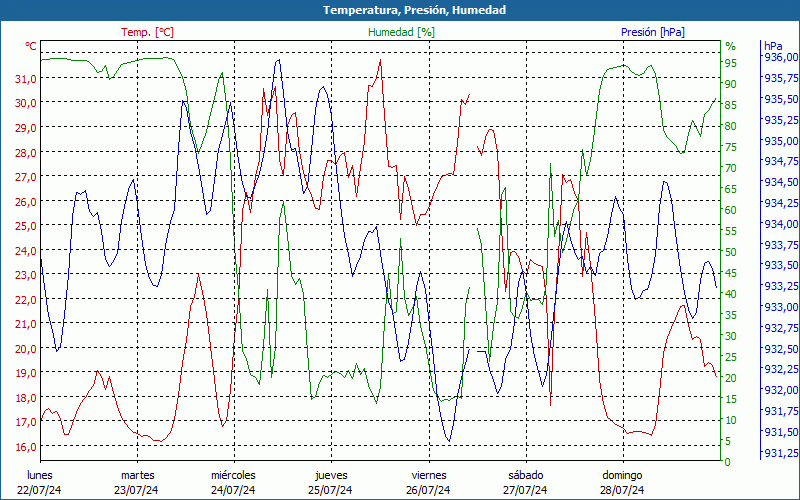Click the '931,25' pressure axis value
Viewport: 800px width, 500px height.
tap(780, 452)
